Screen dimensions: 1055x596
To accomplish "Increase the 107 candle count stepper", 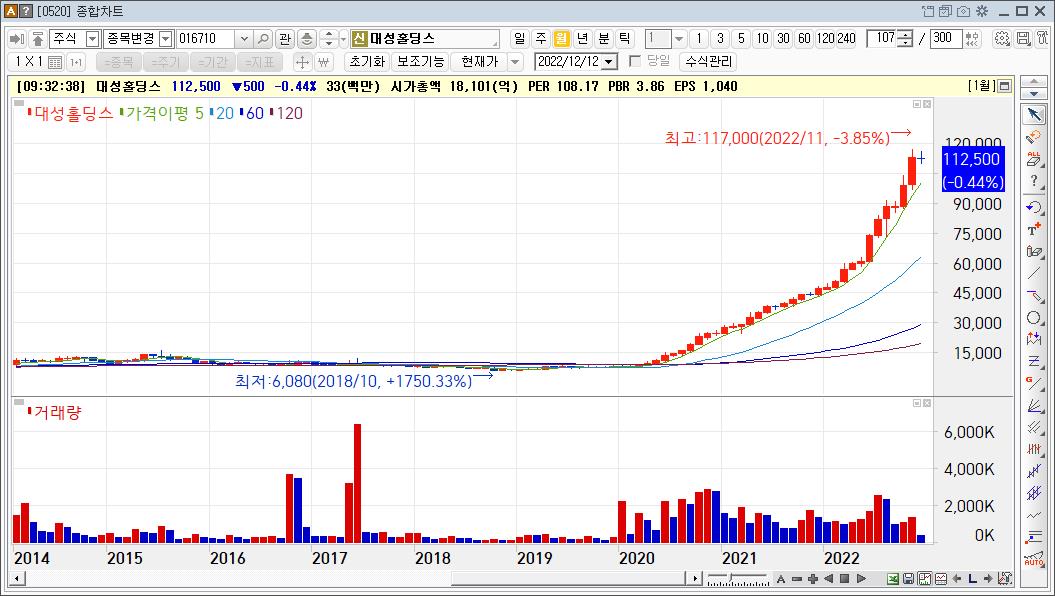I will click(x=906, y=35).
